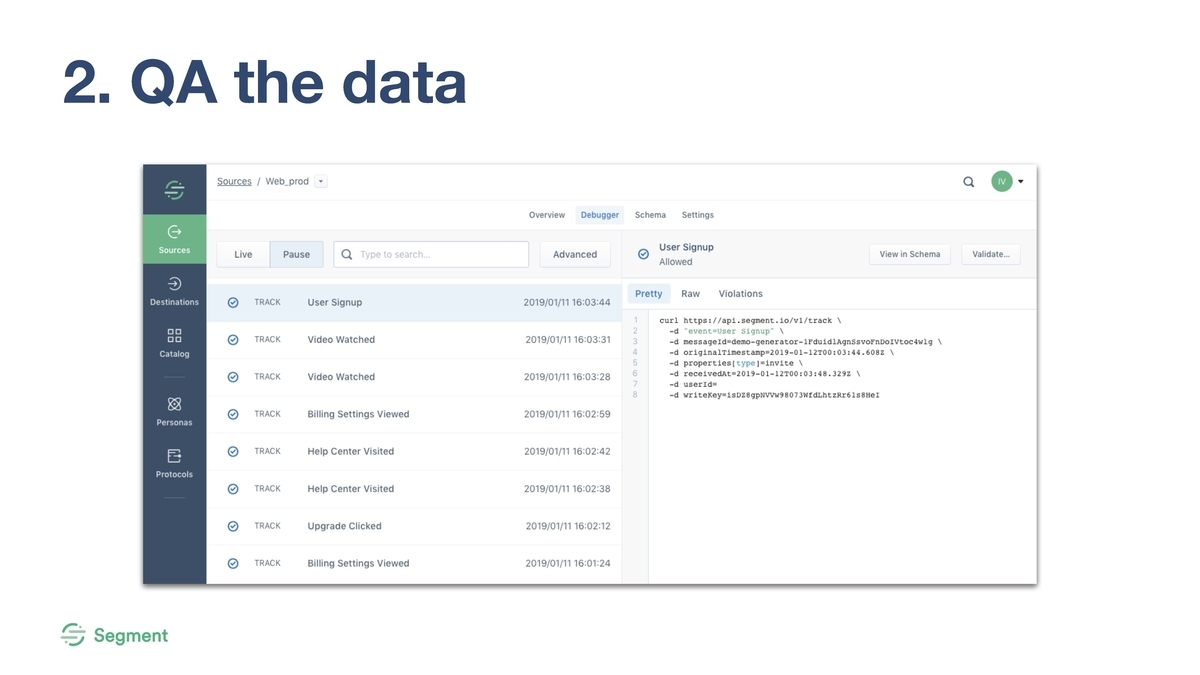Viewport: 1200px width, 675px height.
Task: Open the Destinations sidebar section
Action: click(174, 292)
